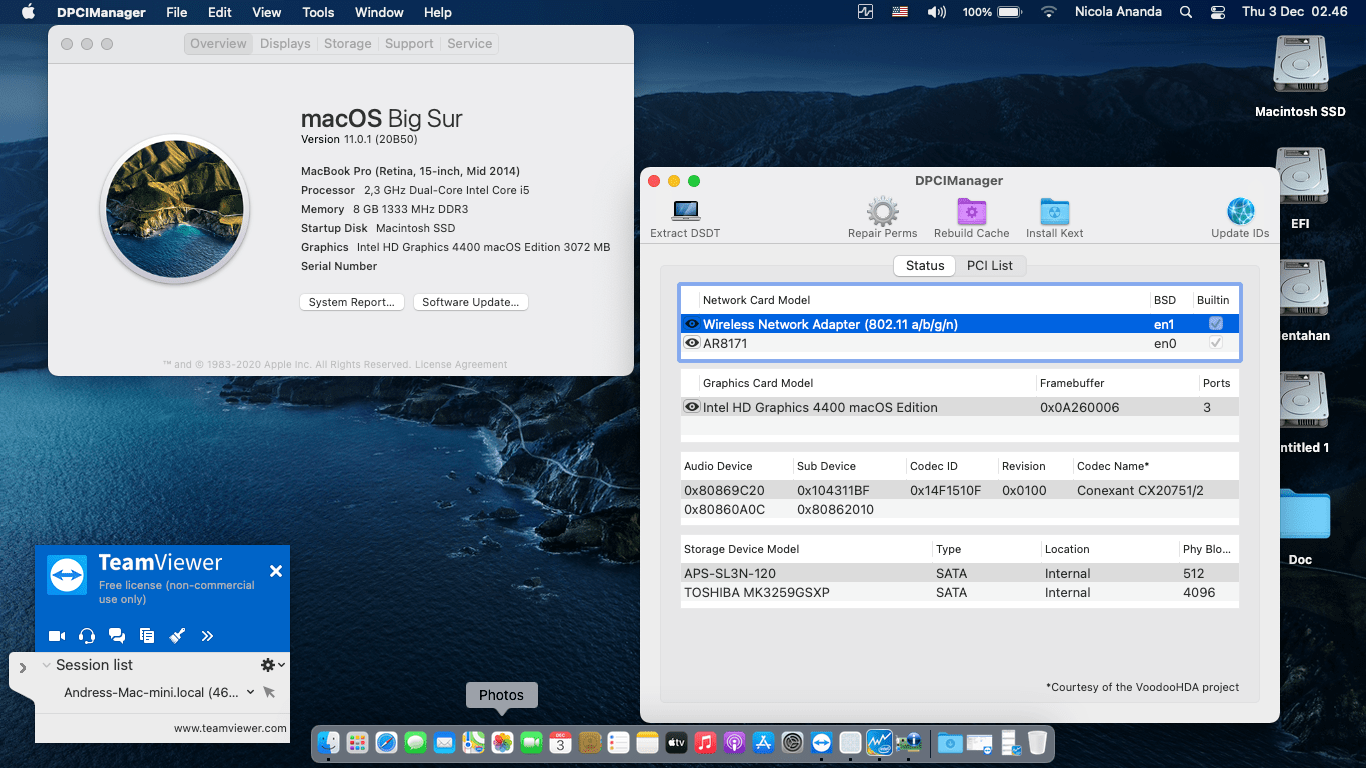
Task: Open the volume control in the menu bar
Action: [935, 13]
